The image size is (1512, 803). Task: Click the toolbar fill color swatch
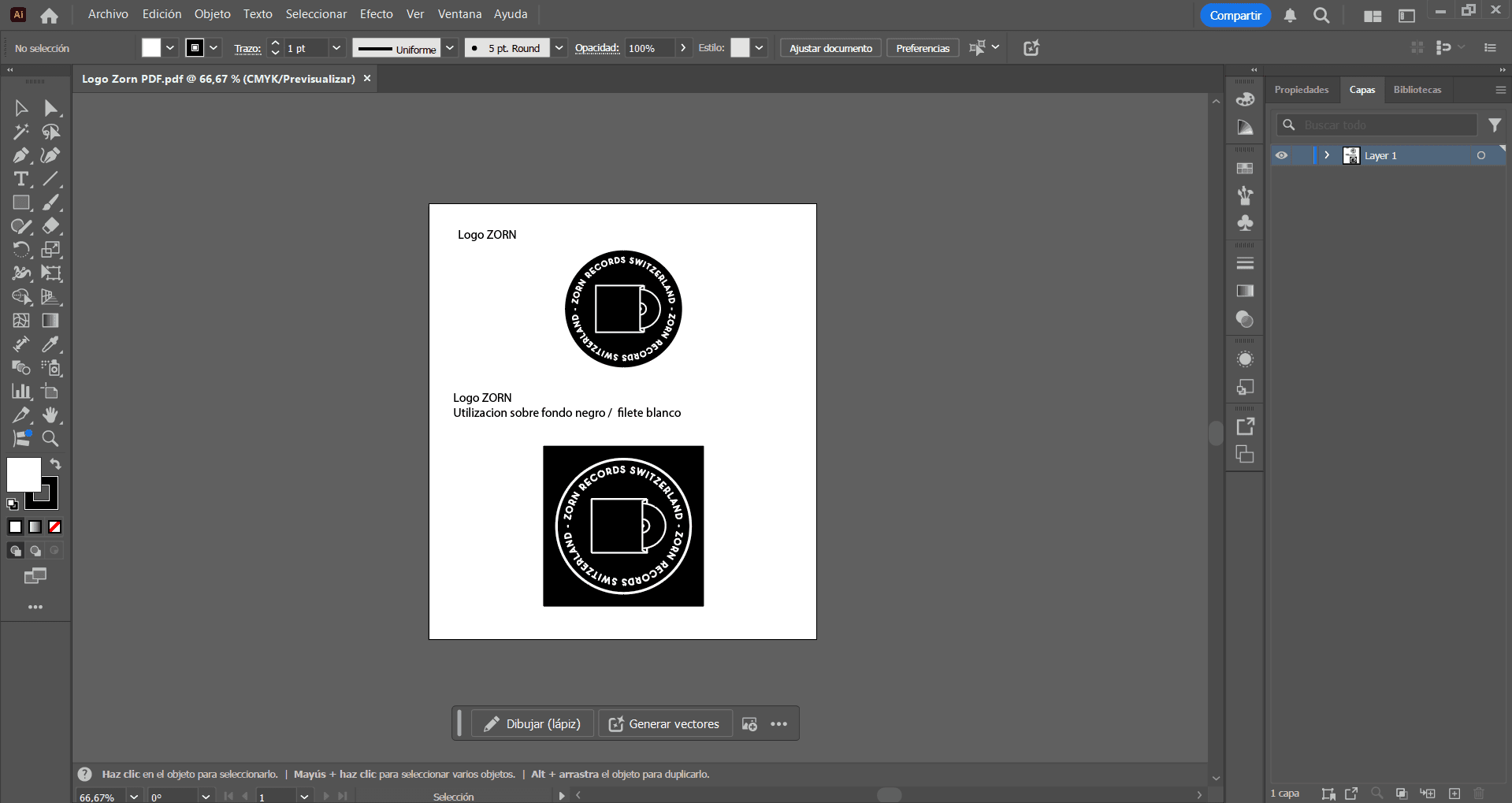point(22,474)
